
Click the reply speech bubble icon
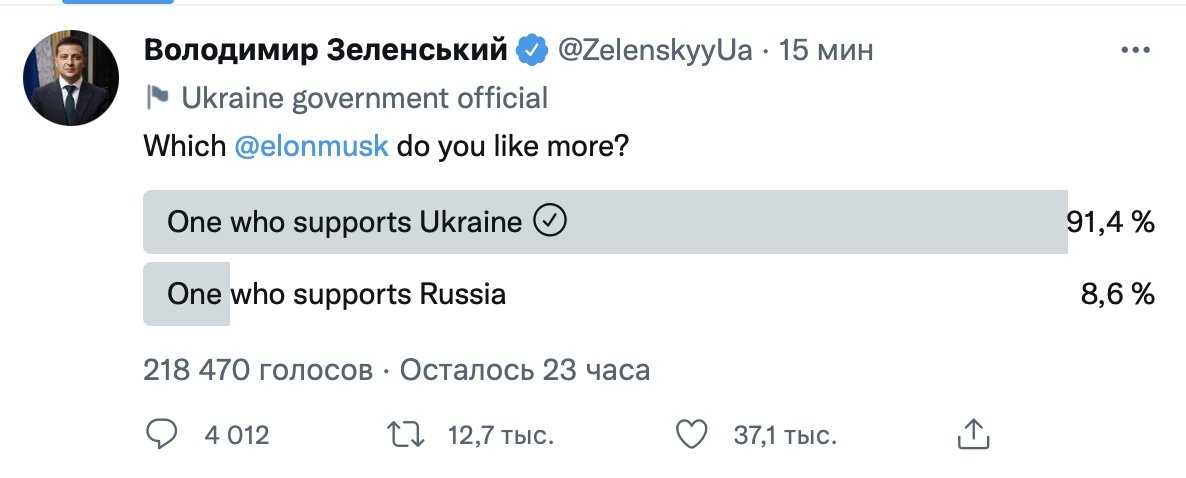pyautogui.click(x=161, y=435)
